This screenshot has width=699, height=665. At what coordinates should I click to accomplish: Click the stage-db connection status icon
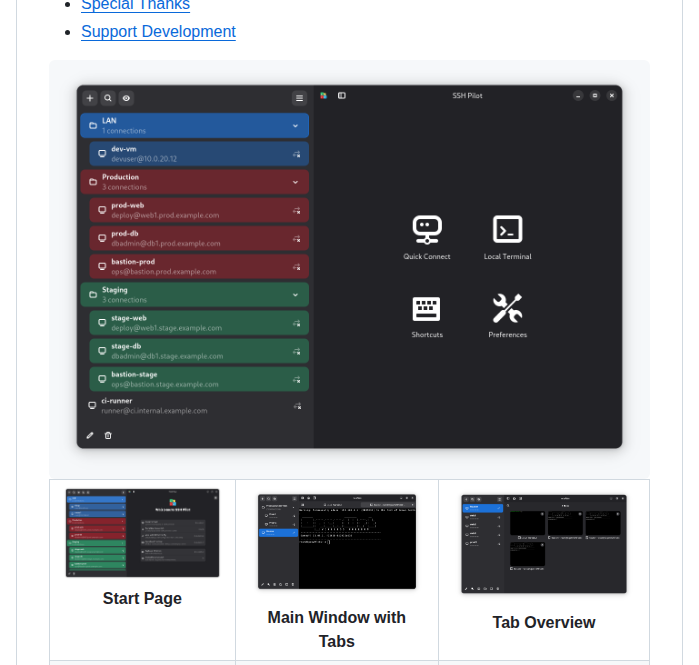coord(296,352)
